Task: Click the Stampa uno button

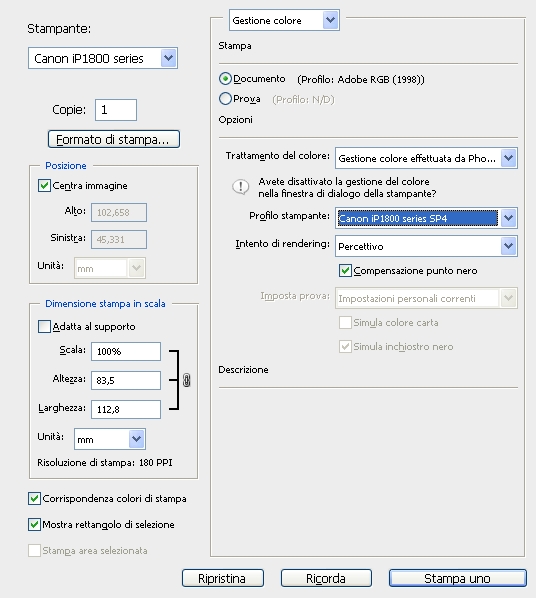Action: (x=458, y=578)
